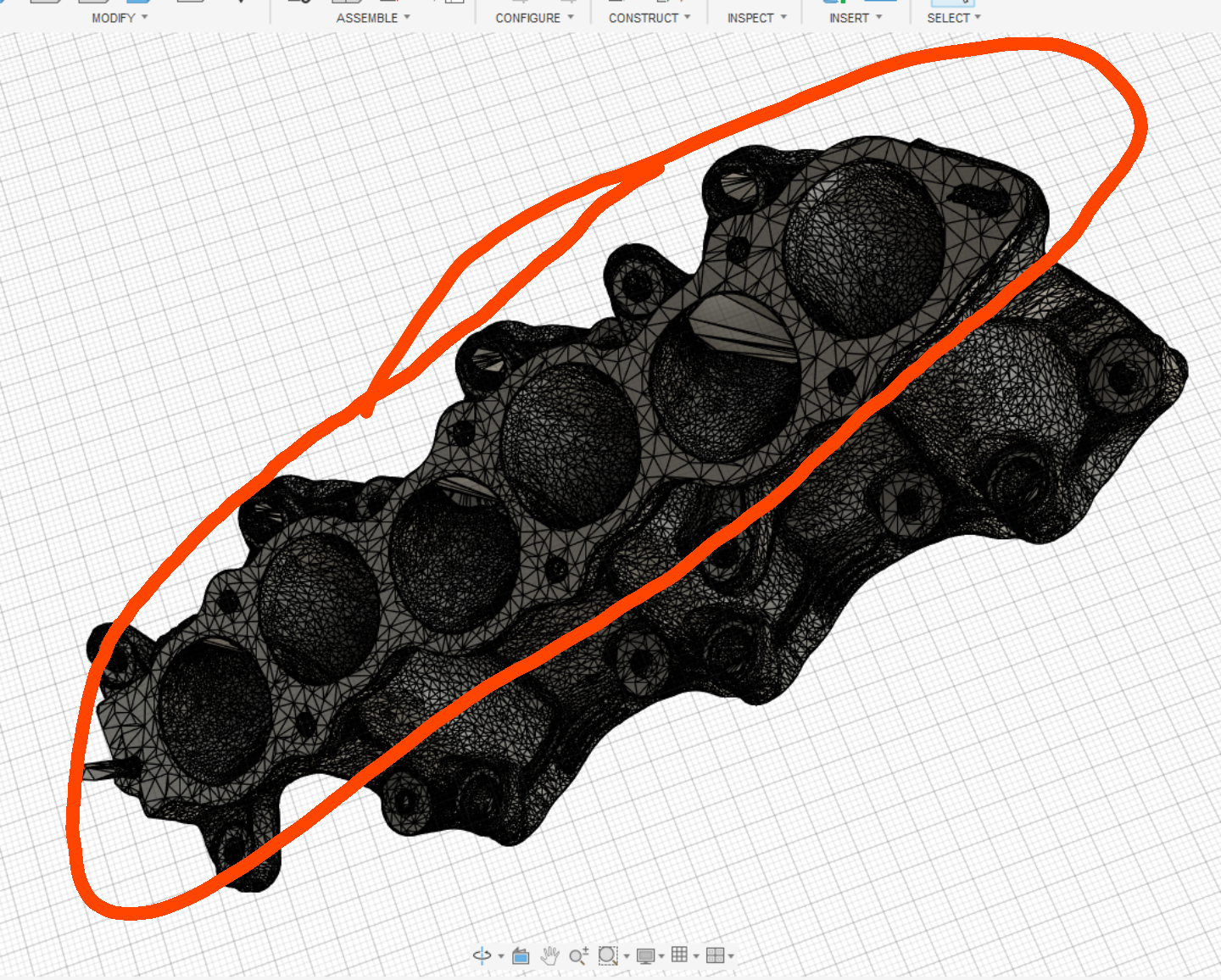The image size is (1221, 980).
Task: Open the INSPECT menu
Action: coord(756,18)
